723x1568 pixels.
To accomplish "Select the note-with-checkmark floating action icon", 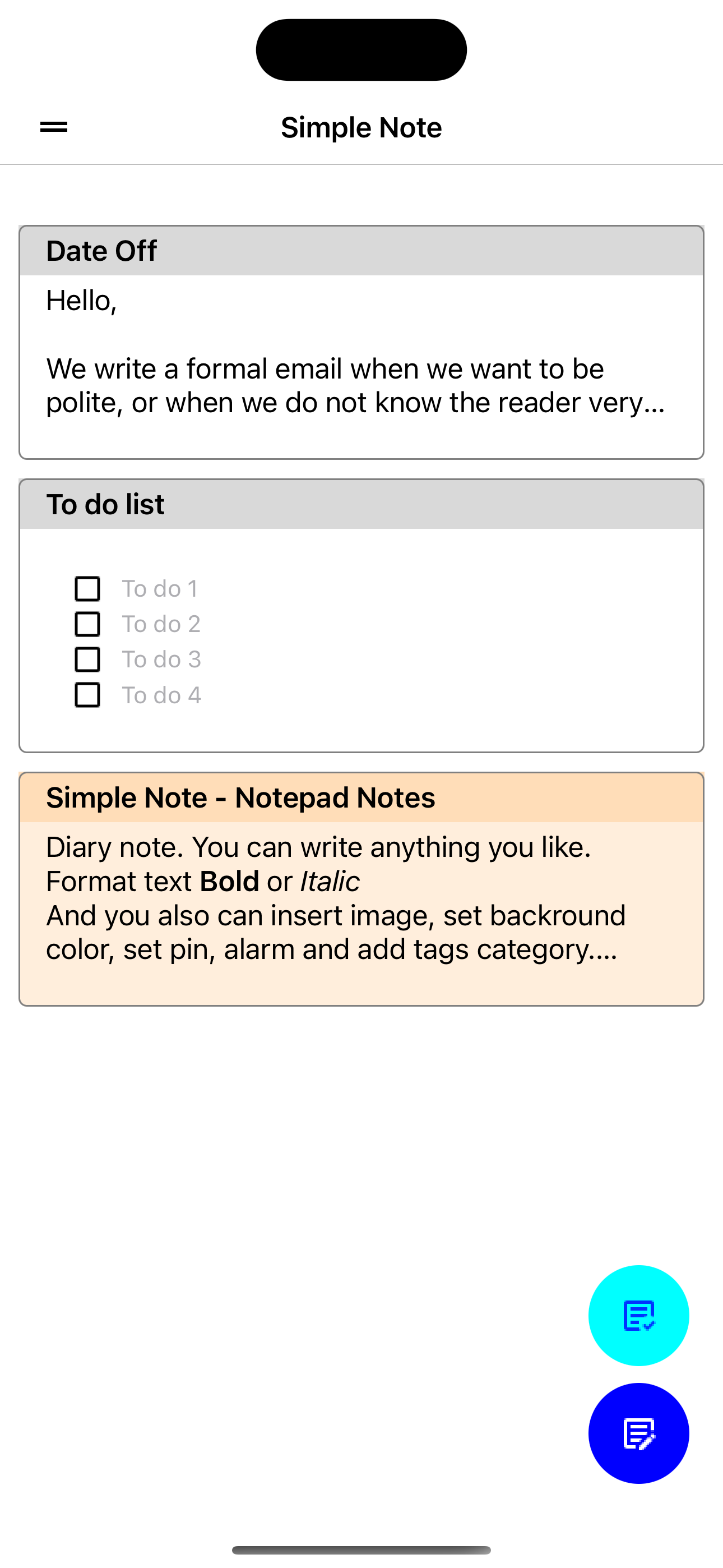I will (x=638, y=1316).
